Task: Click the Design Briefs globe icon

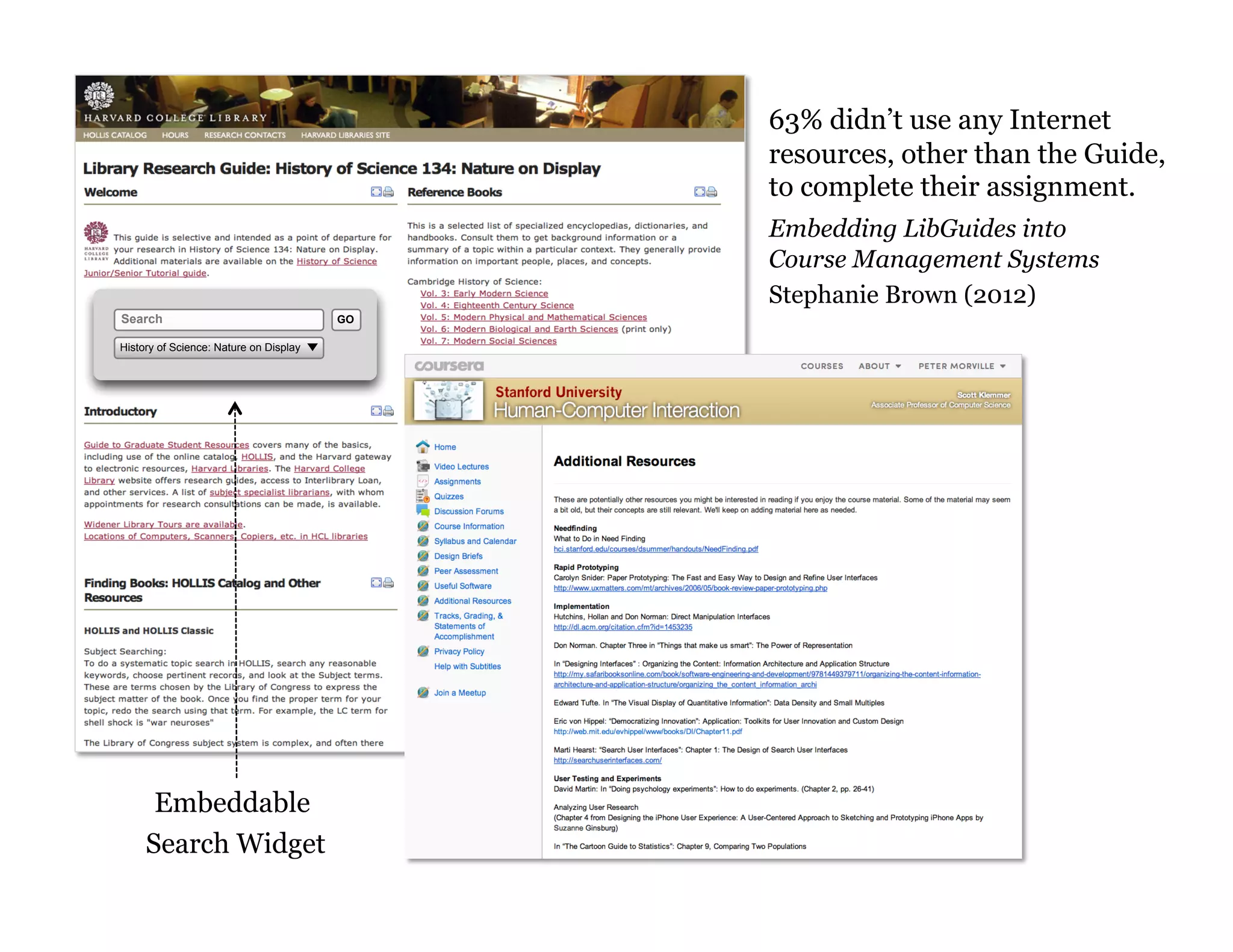Action: click(x=423, y=555)
